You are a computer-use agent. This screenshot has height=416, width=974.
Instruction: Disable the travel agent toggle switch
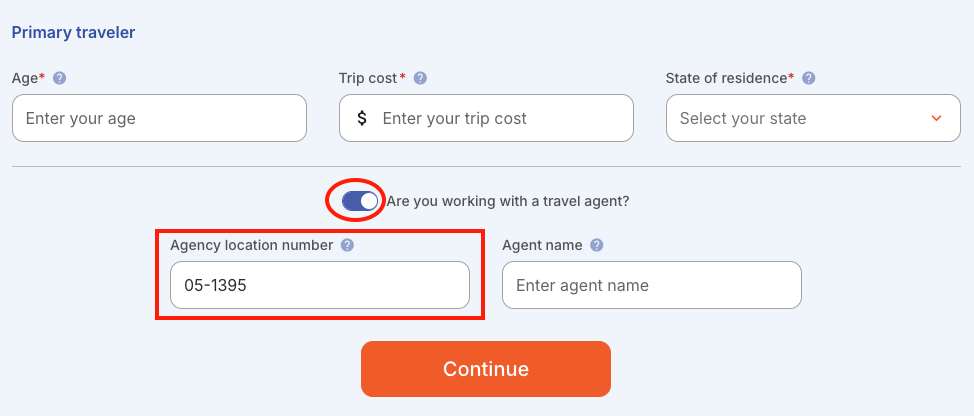coord(360,201)
